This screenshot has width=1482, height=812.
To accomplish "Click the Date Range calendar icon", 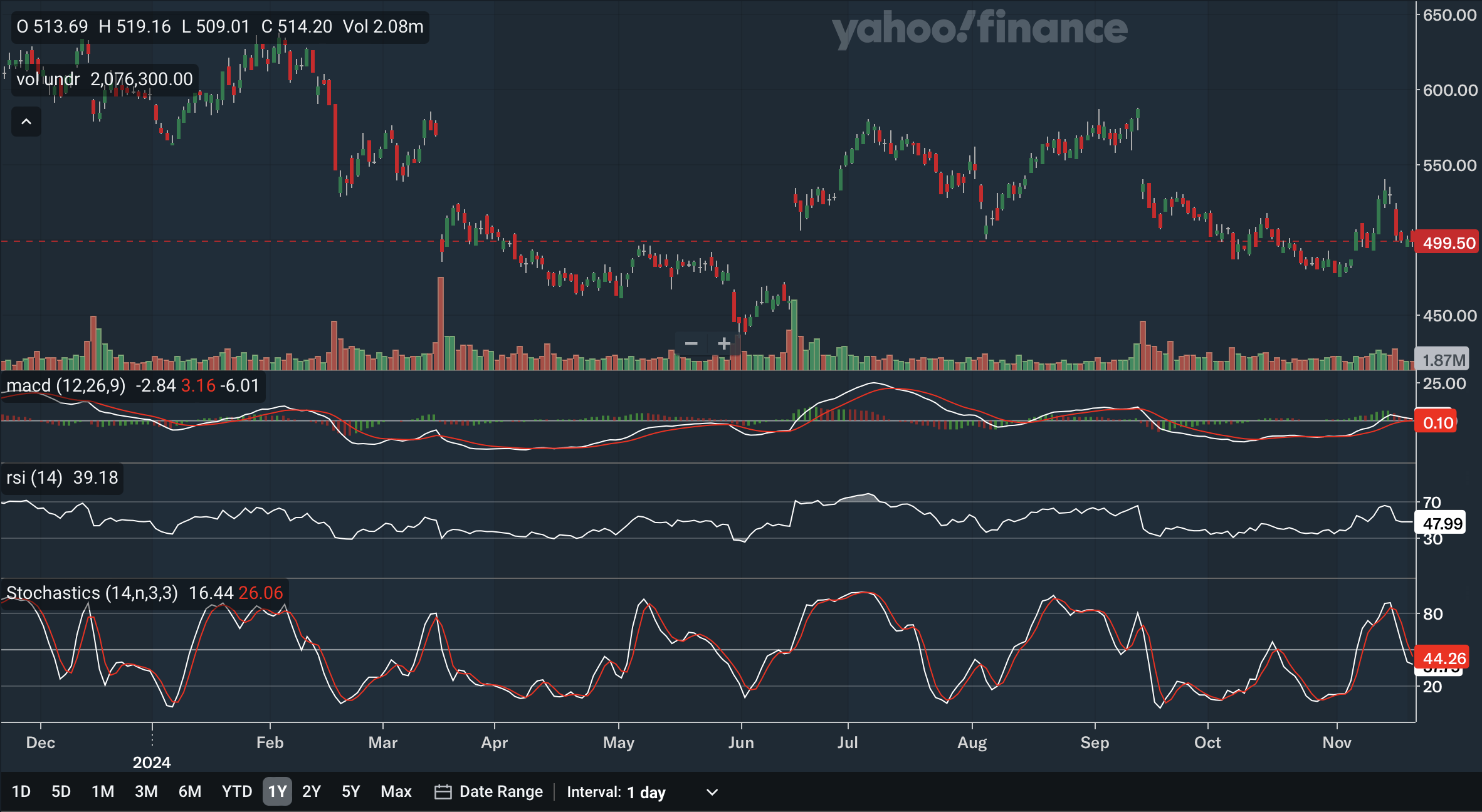I will pos(443,792).
